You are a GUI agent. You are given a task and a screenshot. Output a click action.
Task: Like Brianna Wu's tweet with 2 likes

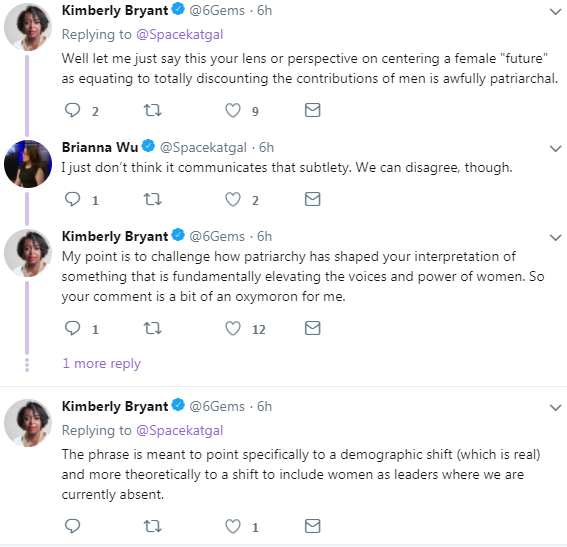(233, 199)
